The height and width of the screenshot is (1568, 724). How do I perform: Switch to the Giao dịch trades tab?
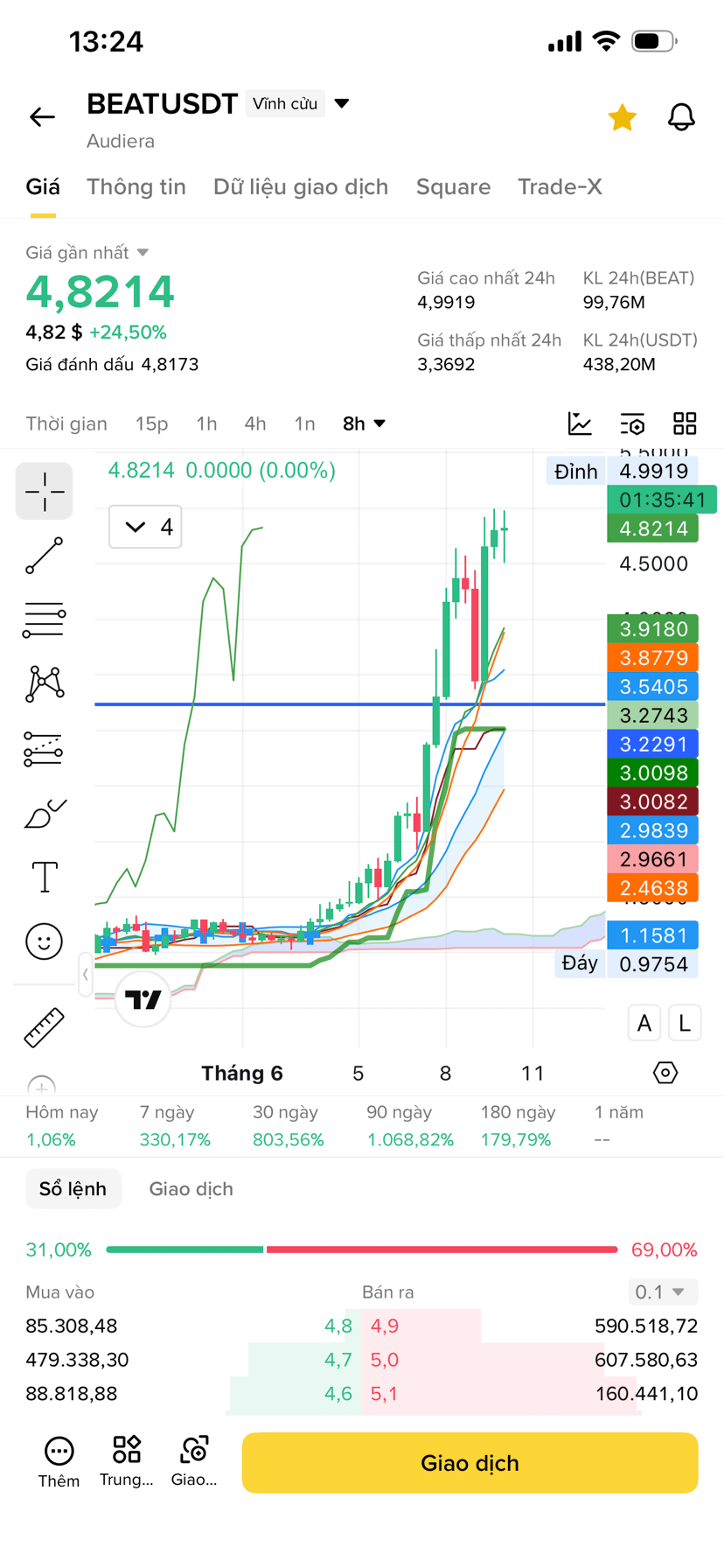tap(191, 1189)
